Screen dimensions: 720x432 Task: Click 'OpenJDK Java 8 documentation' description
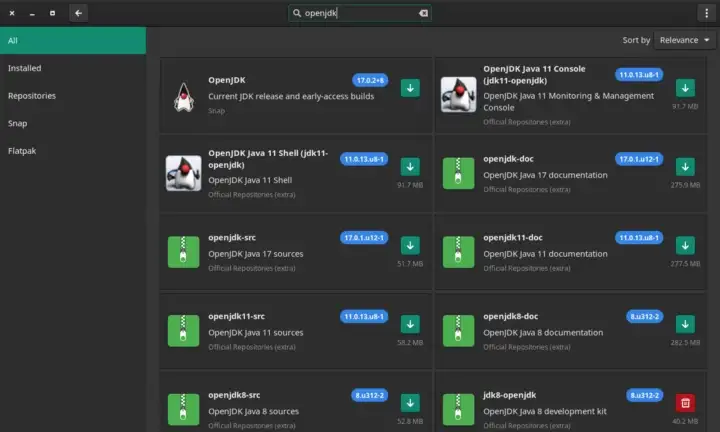(x=543, y=332)
